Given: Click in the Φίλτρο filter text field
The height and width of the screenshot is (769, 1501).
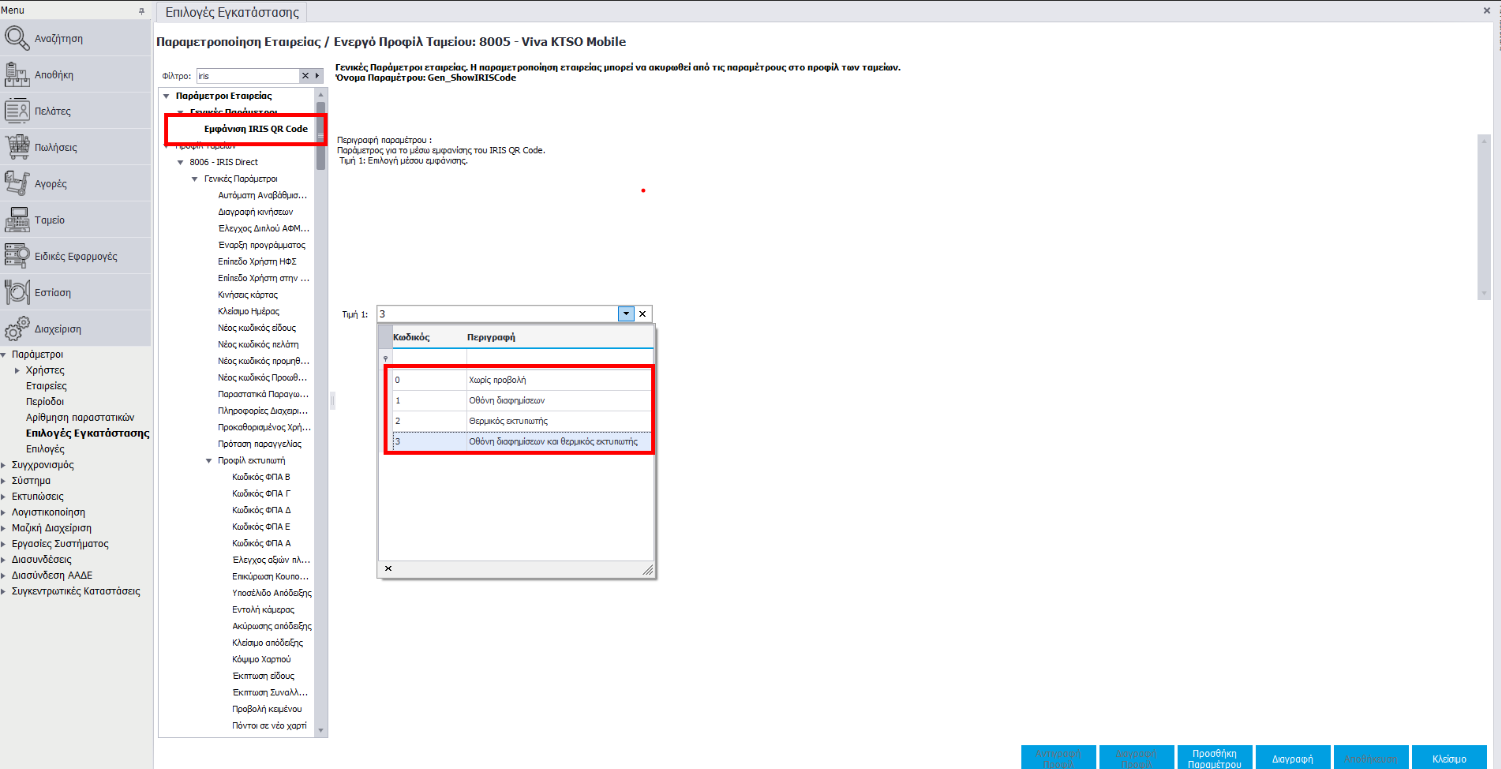Looking at the screenshot, I should coord(245,76).
